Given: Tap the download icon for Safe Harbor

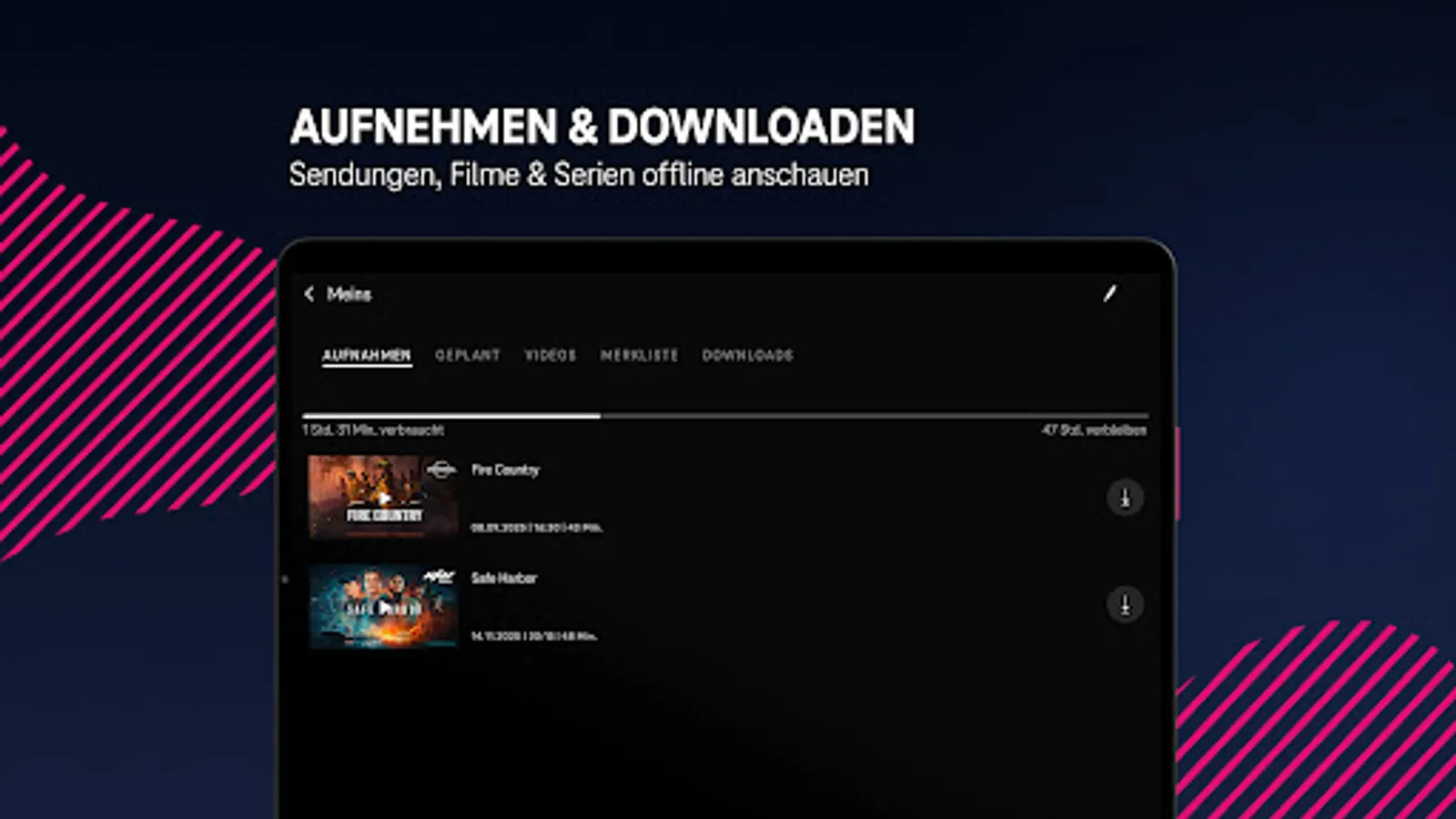Looking at the screenshot, I should 1124,605.
